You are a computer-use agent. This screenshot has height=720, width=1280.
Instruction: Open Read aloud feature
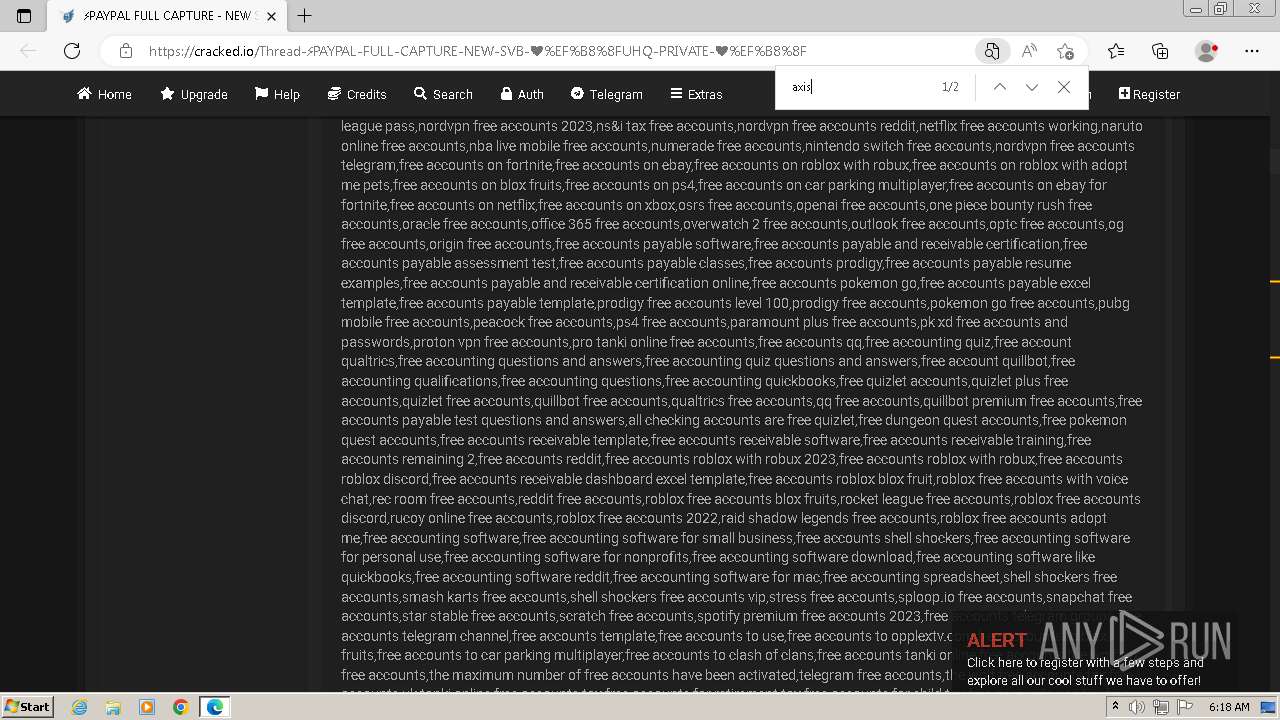click(1028, 51)
